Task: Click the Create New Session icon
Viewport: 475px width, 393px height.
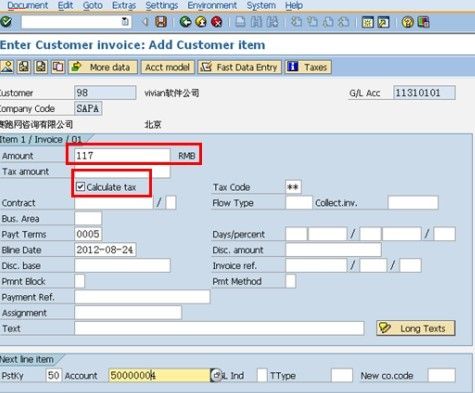Action: click(x=368, y=22)
